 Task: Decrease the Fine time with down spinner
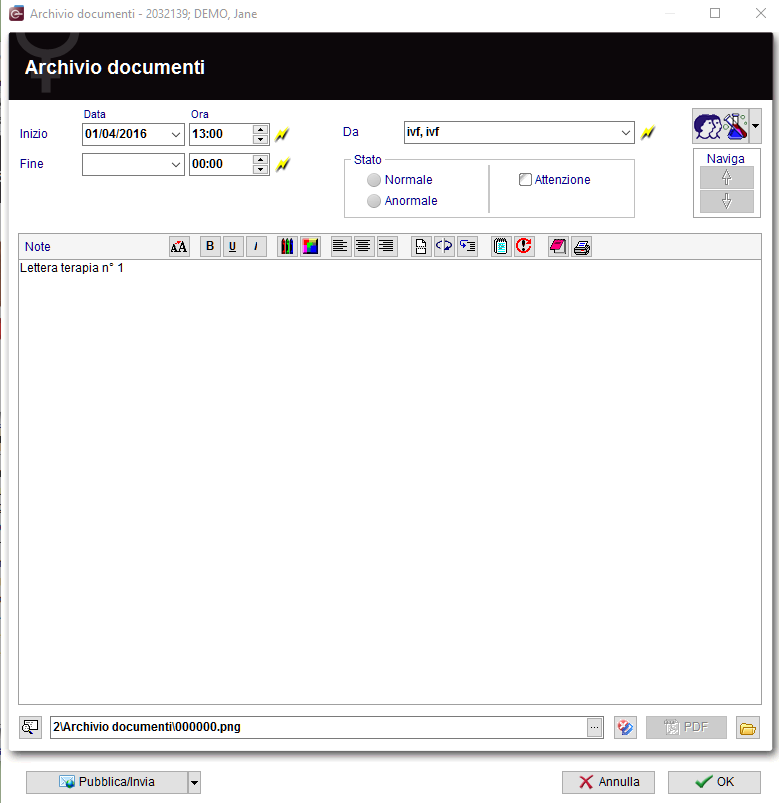point(261,170)
